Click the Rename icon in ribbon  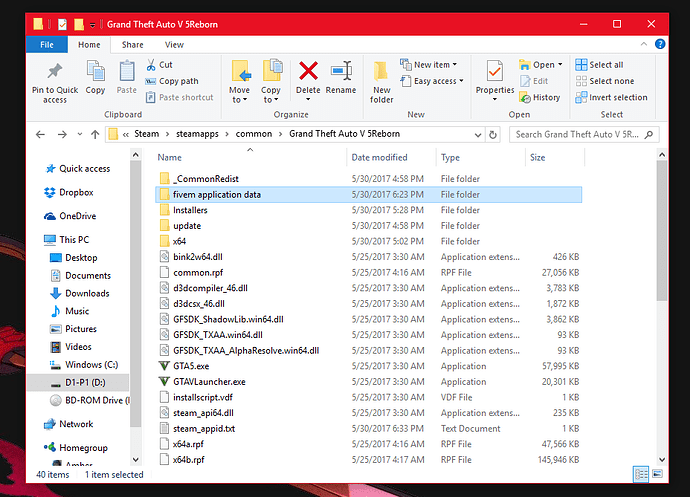tap(341, 71)
